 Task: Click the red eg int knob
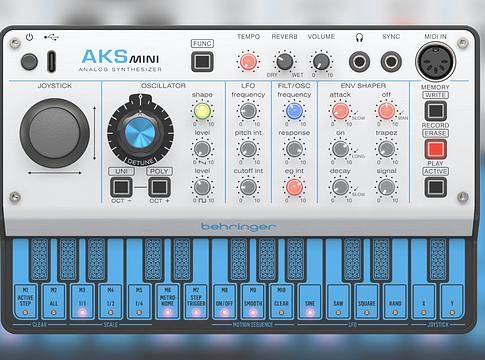click(294, 187)
